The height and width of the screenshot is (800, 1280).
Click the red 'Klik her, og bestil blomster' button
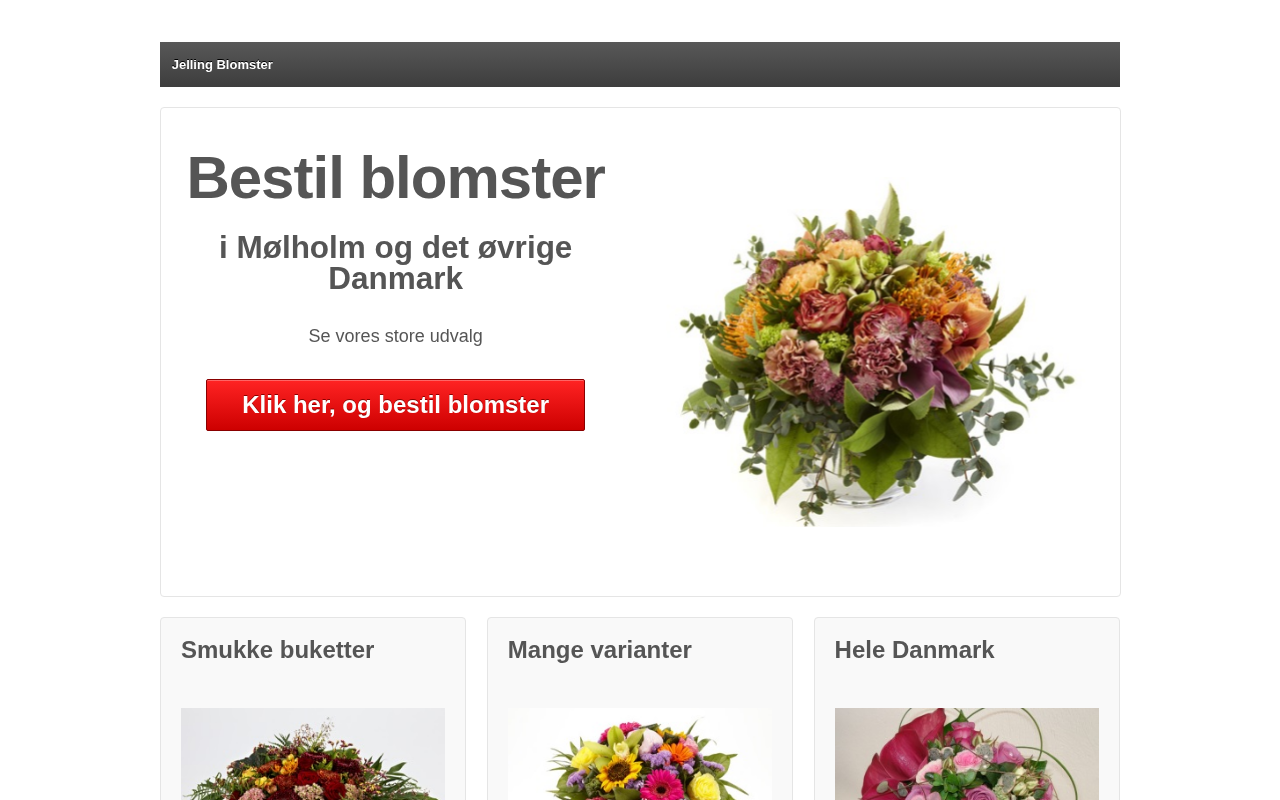[395, 405]
